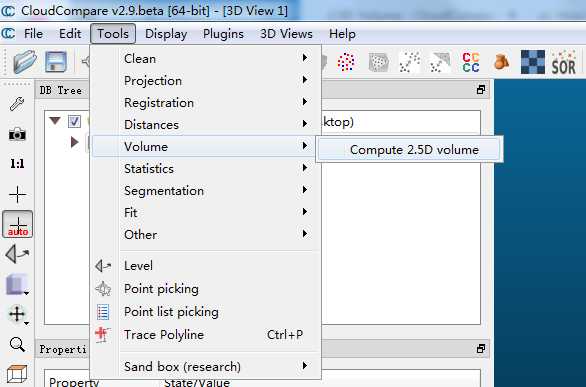Select Level from Tools menu

pos(206,266)
